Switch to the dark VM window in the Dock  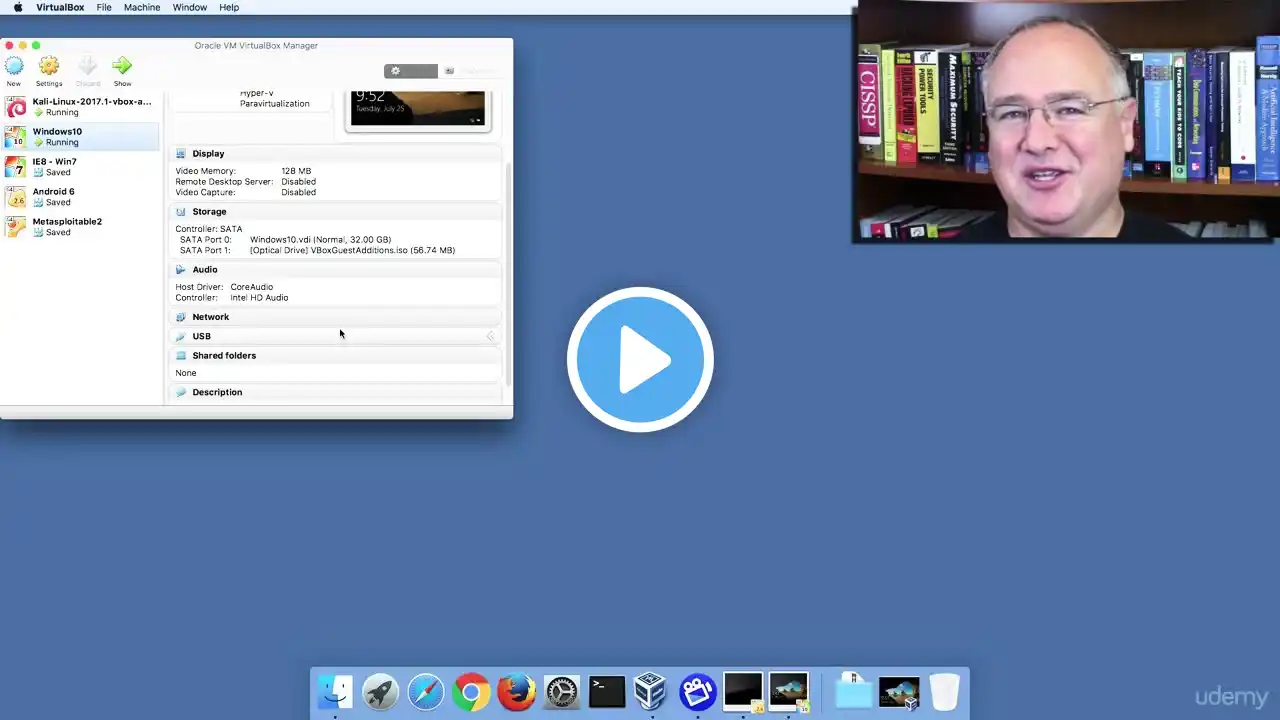click(x=743, y=691)
